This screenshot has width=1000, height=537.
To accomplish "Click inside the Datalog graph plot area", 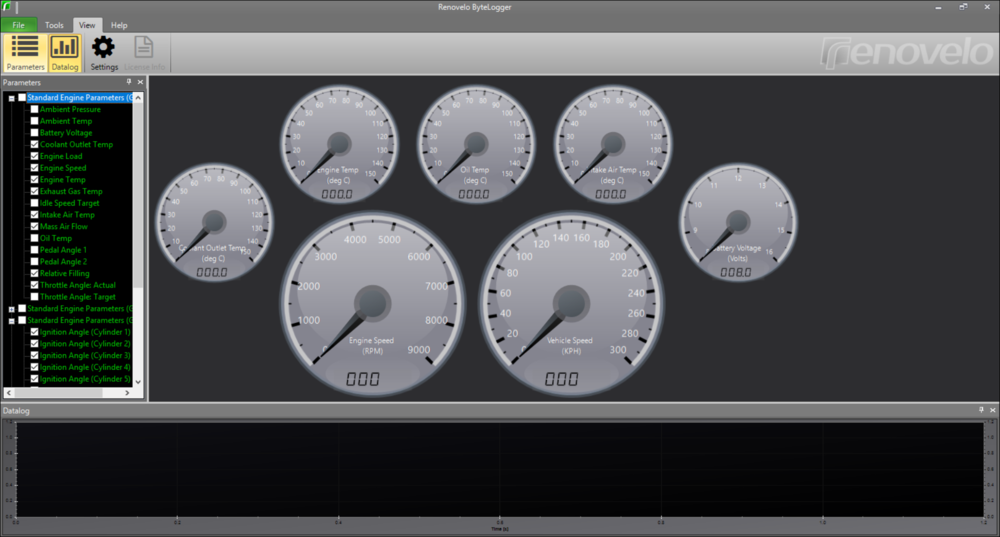I will [500, 469].
